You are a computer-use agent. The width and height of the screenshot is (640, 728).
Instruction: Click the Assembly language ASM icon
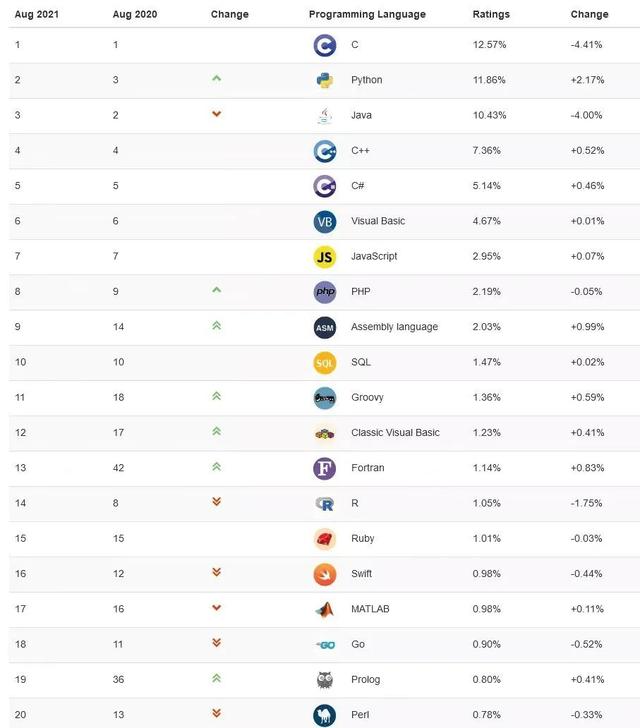pyautogui.click(x=325, y=327)
